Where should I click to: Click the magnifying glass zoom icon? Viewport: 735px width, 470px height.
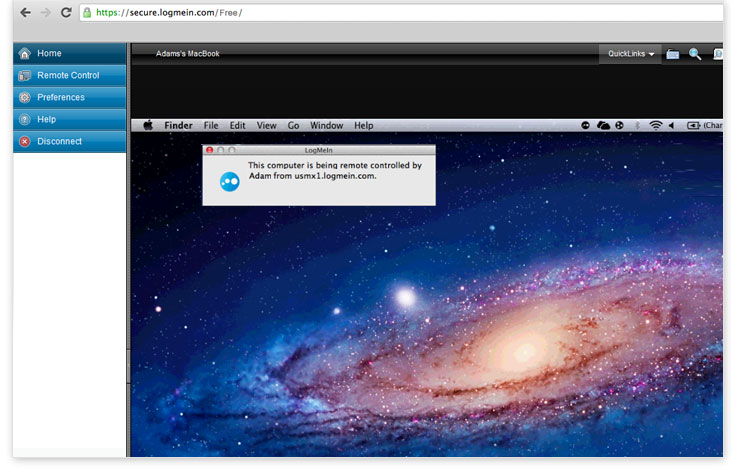coord(695,54)
